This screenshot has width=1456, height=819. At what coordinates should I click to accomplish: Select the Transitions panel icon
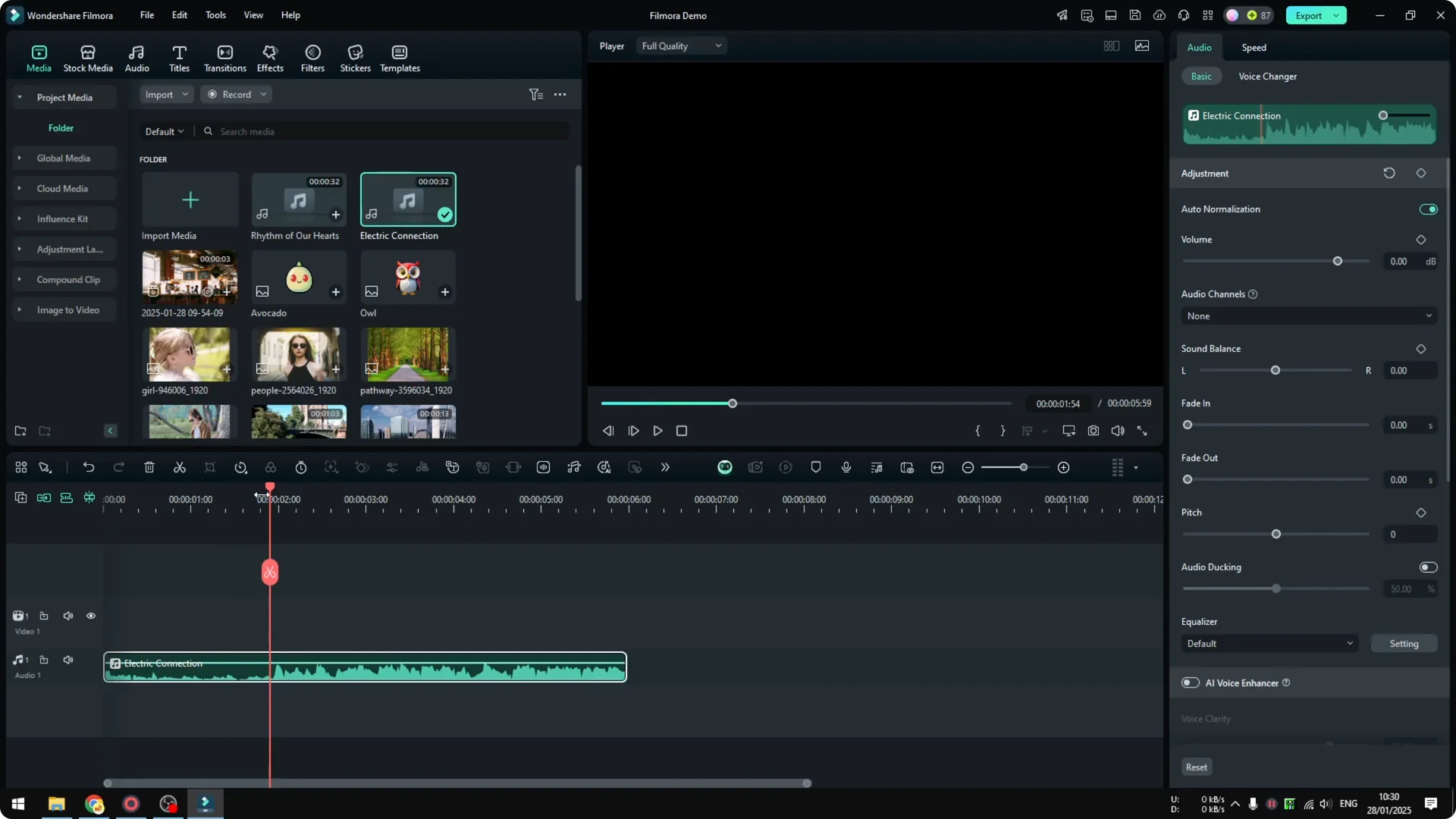pos(224,57)
